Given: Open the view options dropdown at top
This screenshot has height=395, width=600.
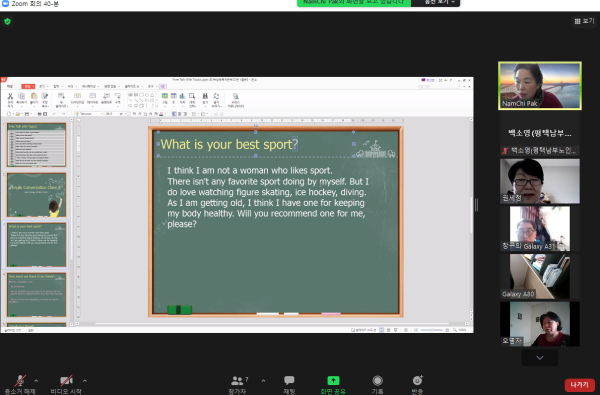Looking at the screenshot, I should [x=435, y=3].
